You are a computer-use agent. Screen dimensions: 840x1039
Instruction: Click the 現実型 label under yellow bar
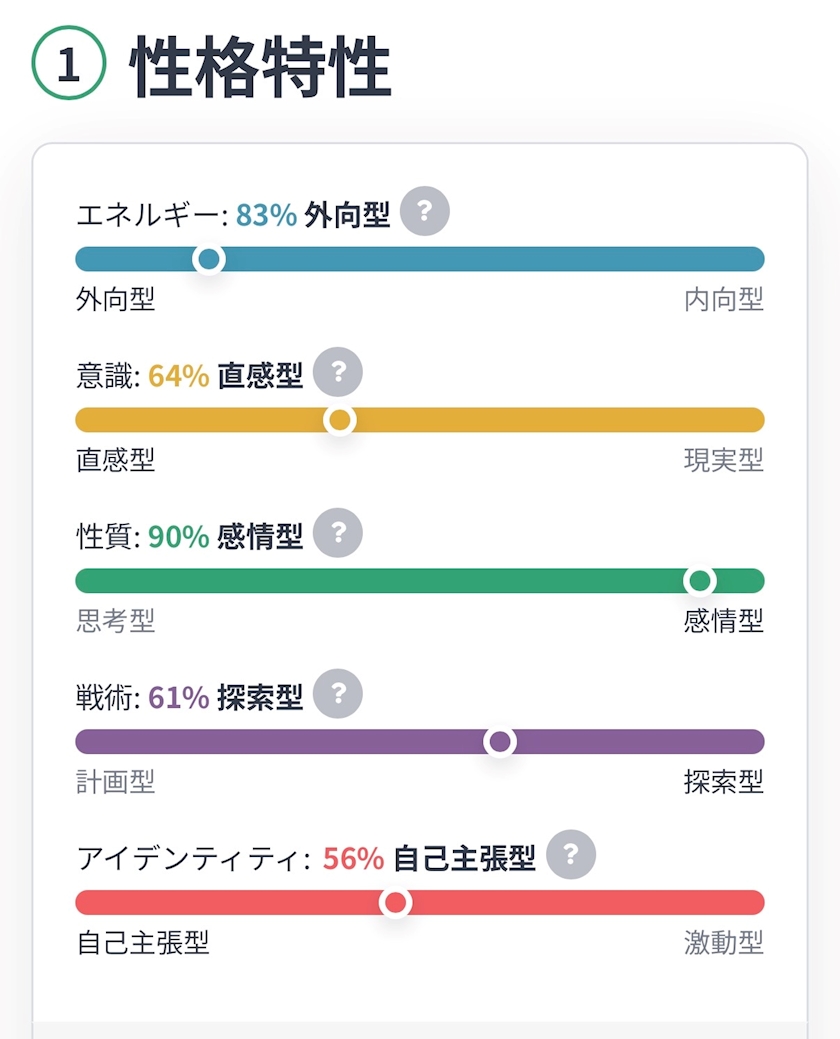point(723,460)
